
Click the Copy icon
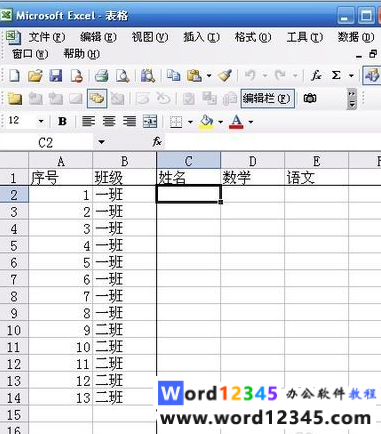point(173,76)
